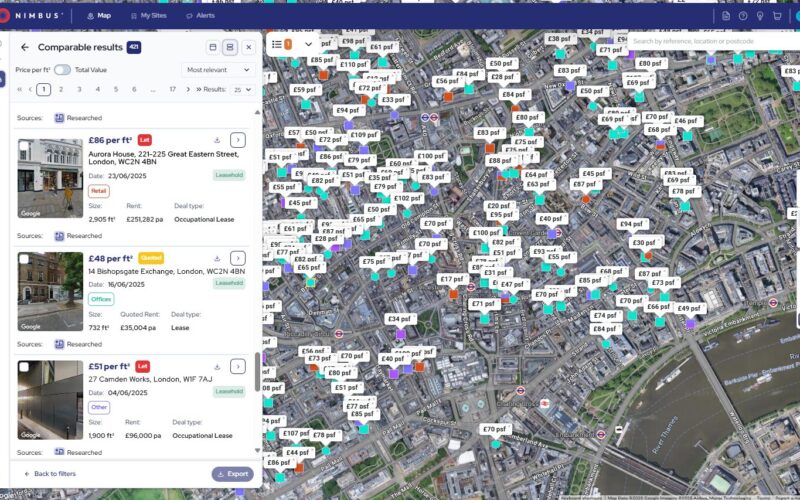800x500 pixels.
Task: Go to previous results page arrow
Action: tap(30, 89)
